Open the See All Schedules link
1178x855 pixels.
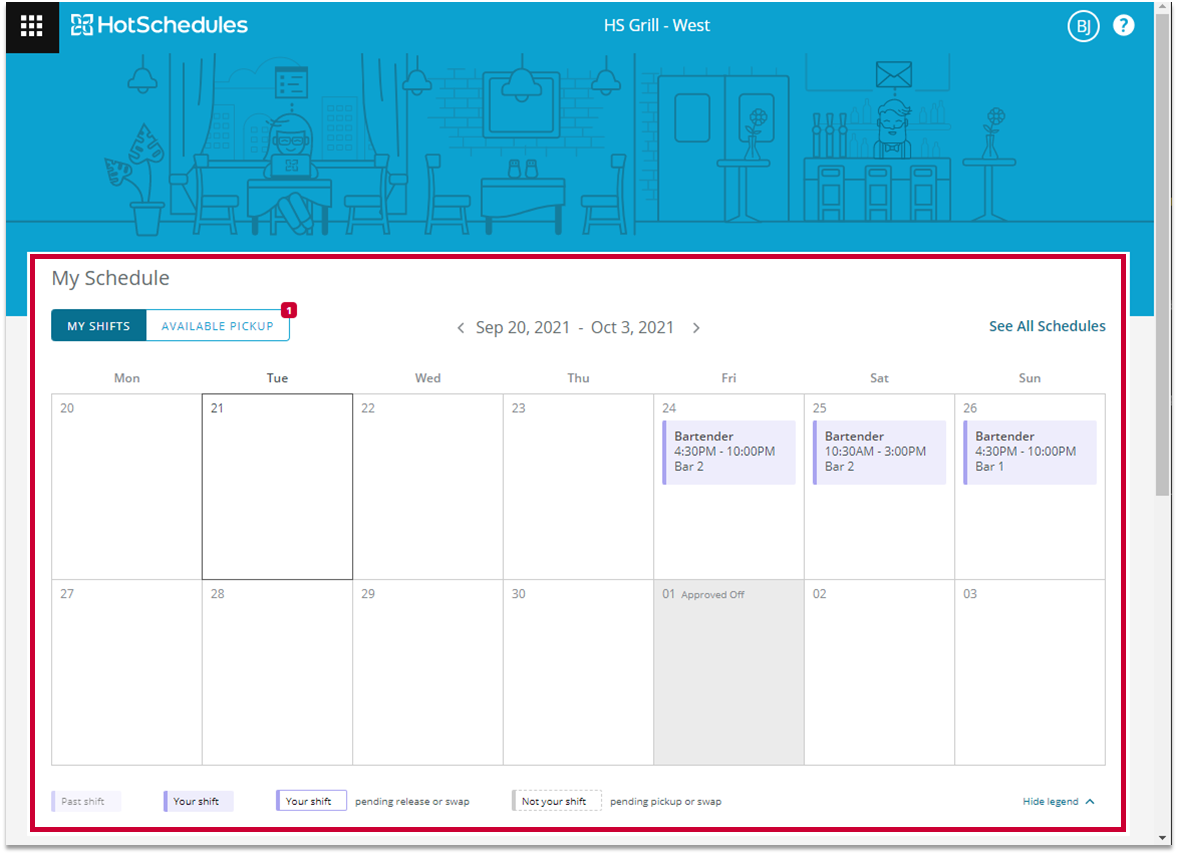[1047, 326]
